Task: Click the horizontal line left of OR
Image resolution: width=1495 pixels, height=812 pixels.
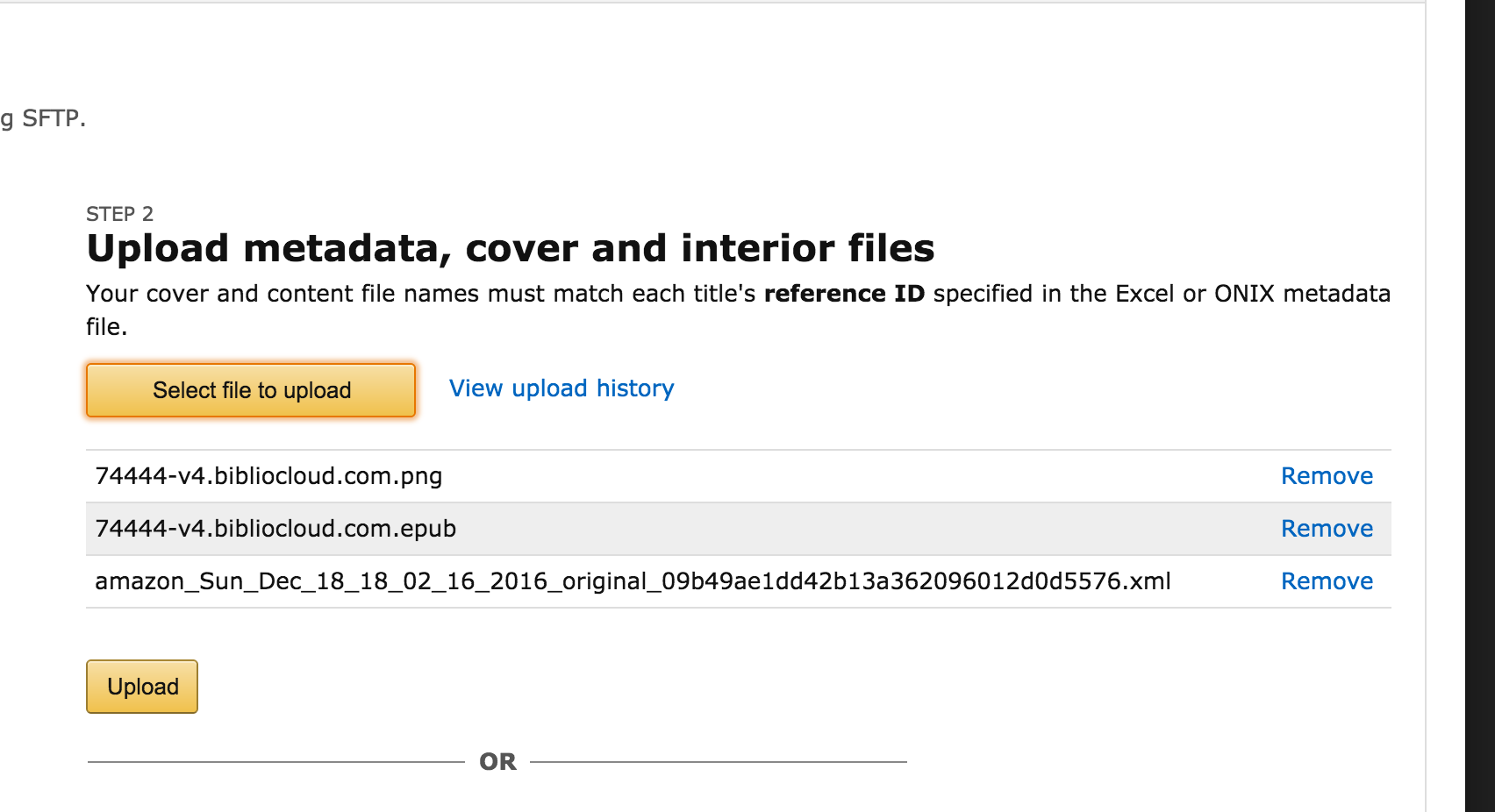Action: pyautogui.click(x=275, y=762)
